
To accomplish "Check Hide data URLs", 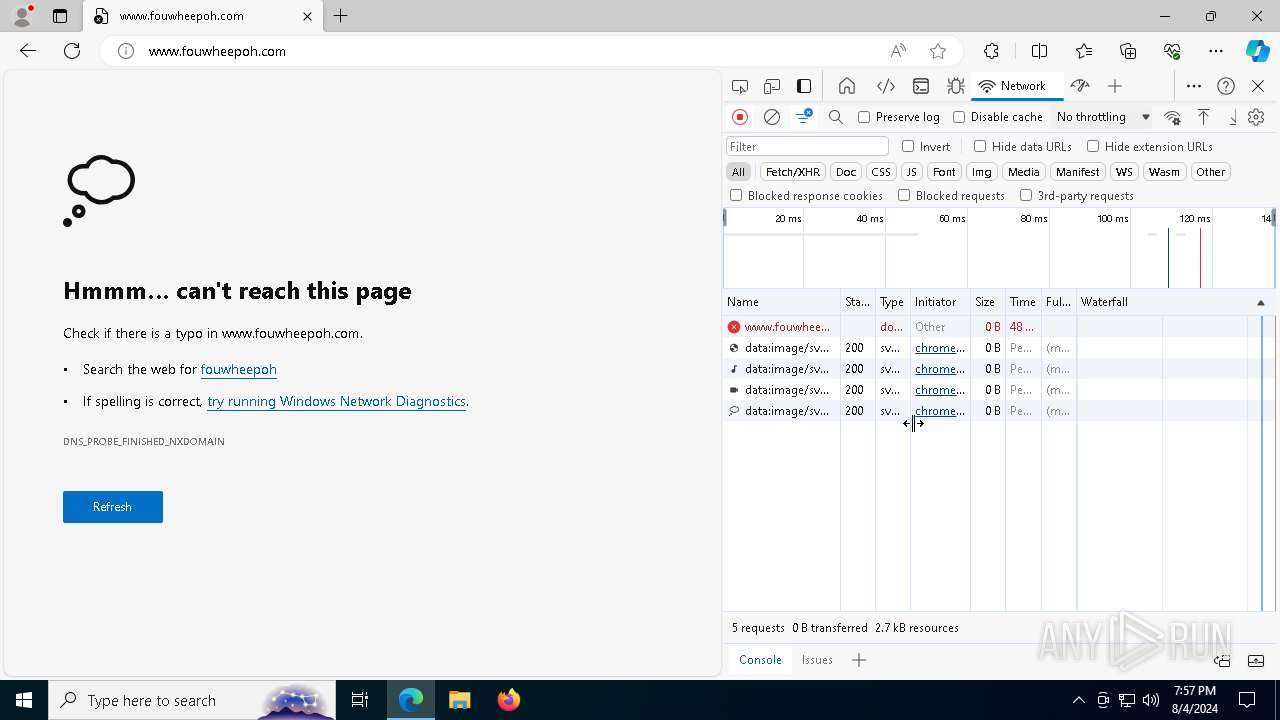I will click(980, 146).
